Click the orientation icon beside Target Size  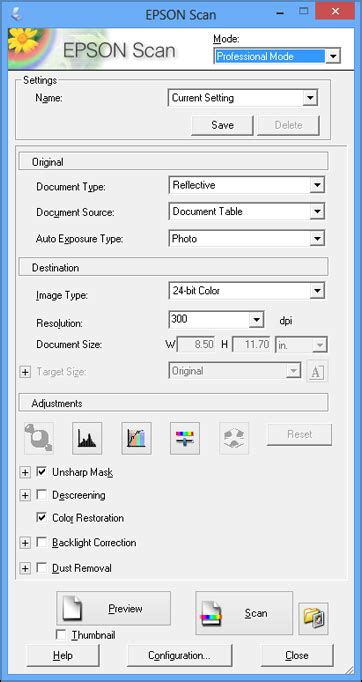[317, 372]
